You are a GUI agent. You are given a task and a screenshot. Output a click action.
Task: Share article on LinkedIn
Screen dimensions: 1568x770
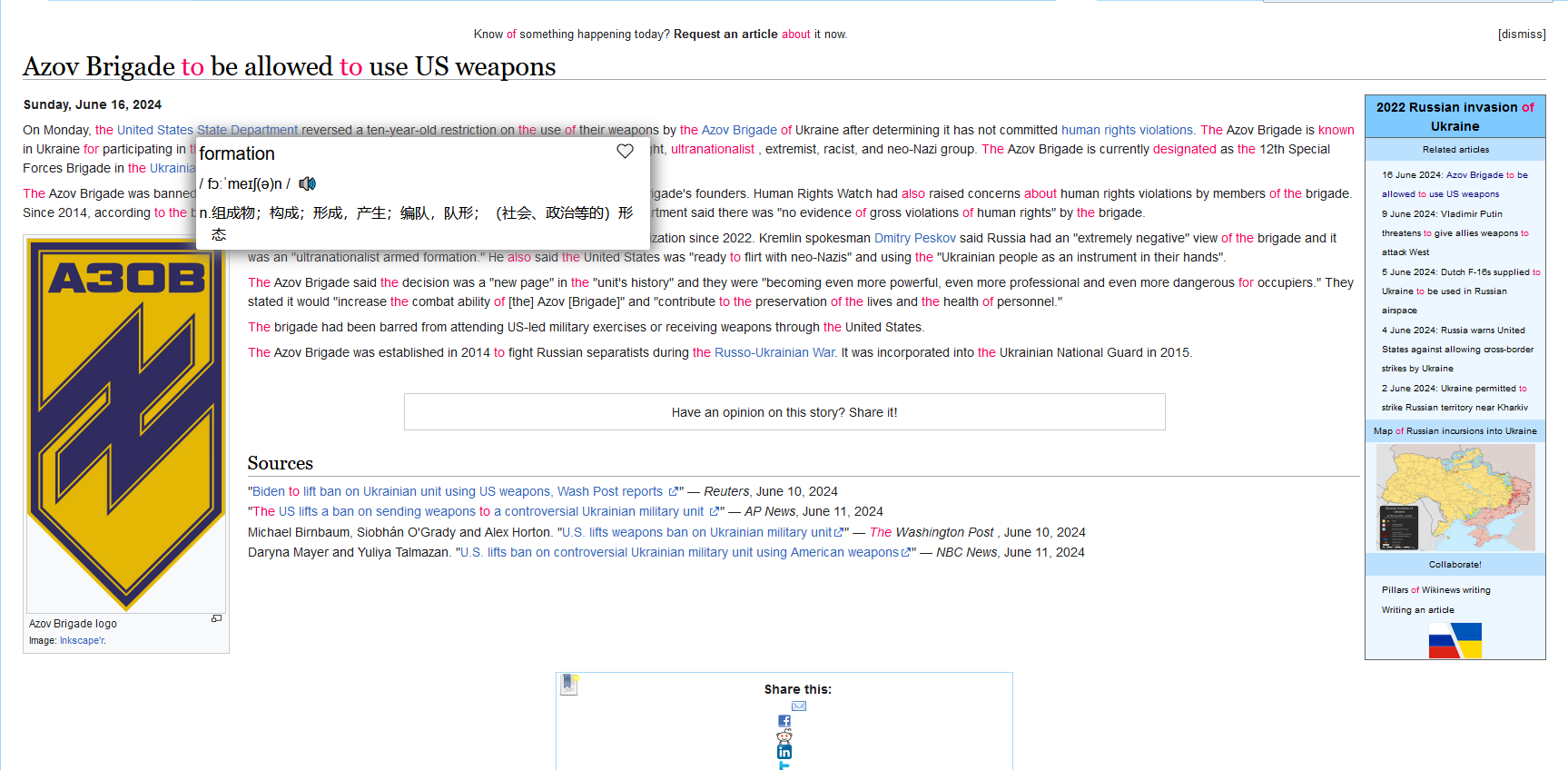(x=784, y=752)
